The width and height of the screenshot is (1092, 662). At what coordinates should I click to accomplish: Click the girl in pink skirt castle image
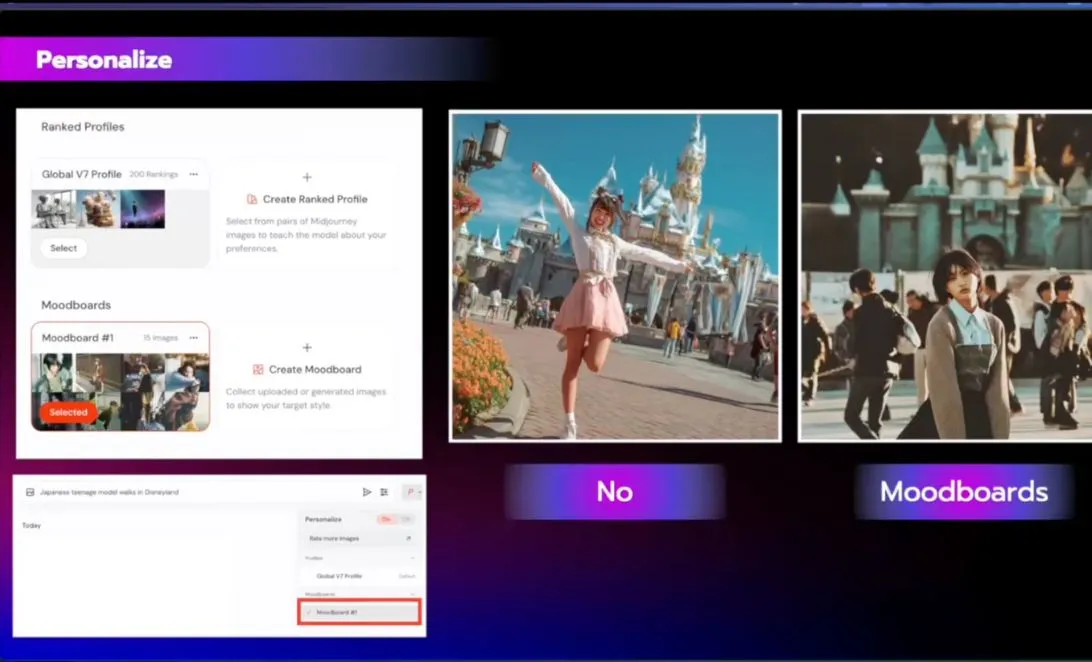coord(615,276)
